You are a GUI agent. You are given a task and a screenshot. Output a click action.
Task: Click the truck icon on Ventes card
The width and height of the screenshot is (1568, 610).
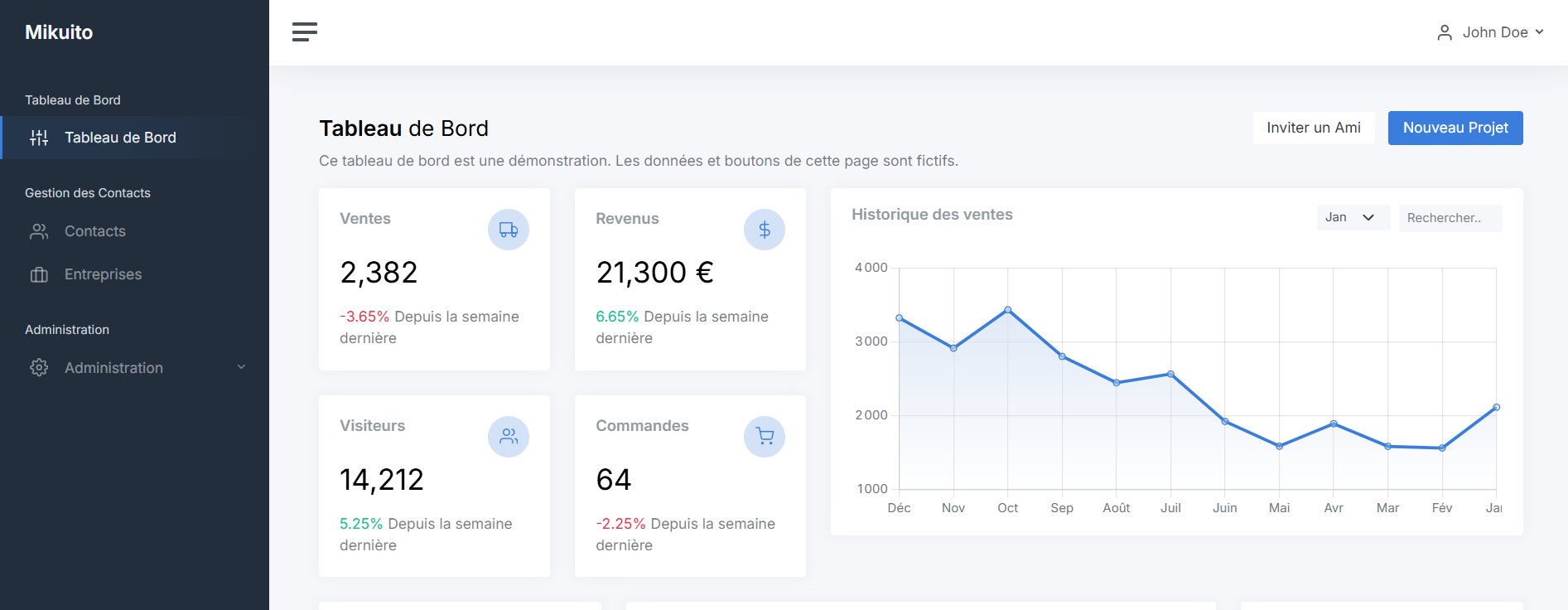click(509, 230)
